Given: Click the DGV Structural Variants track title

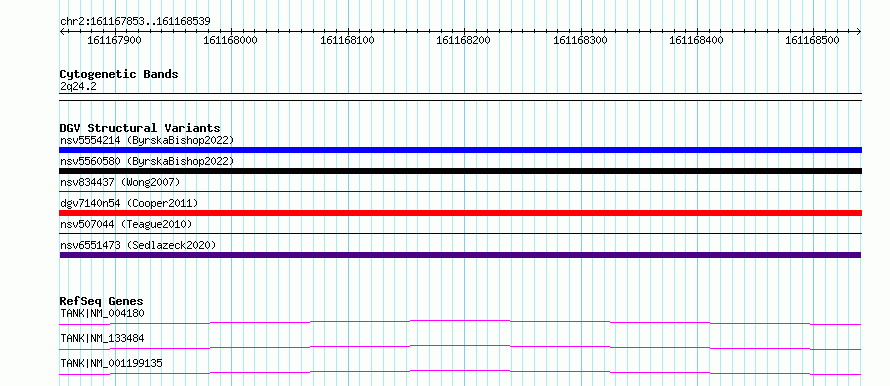Looking at the screenshot, I should tap(140, 128).
